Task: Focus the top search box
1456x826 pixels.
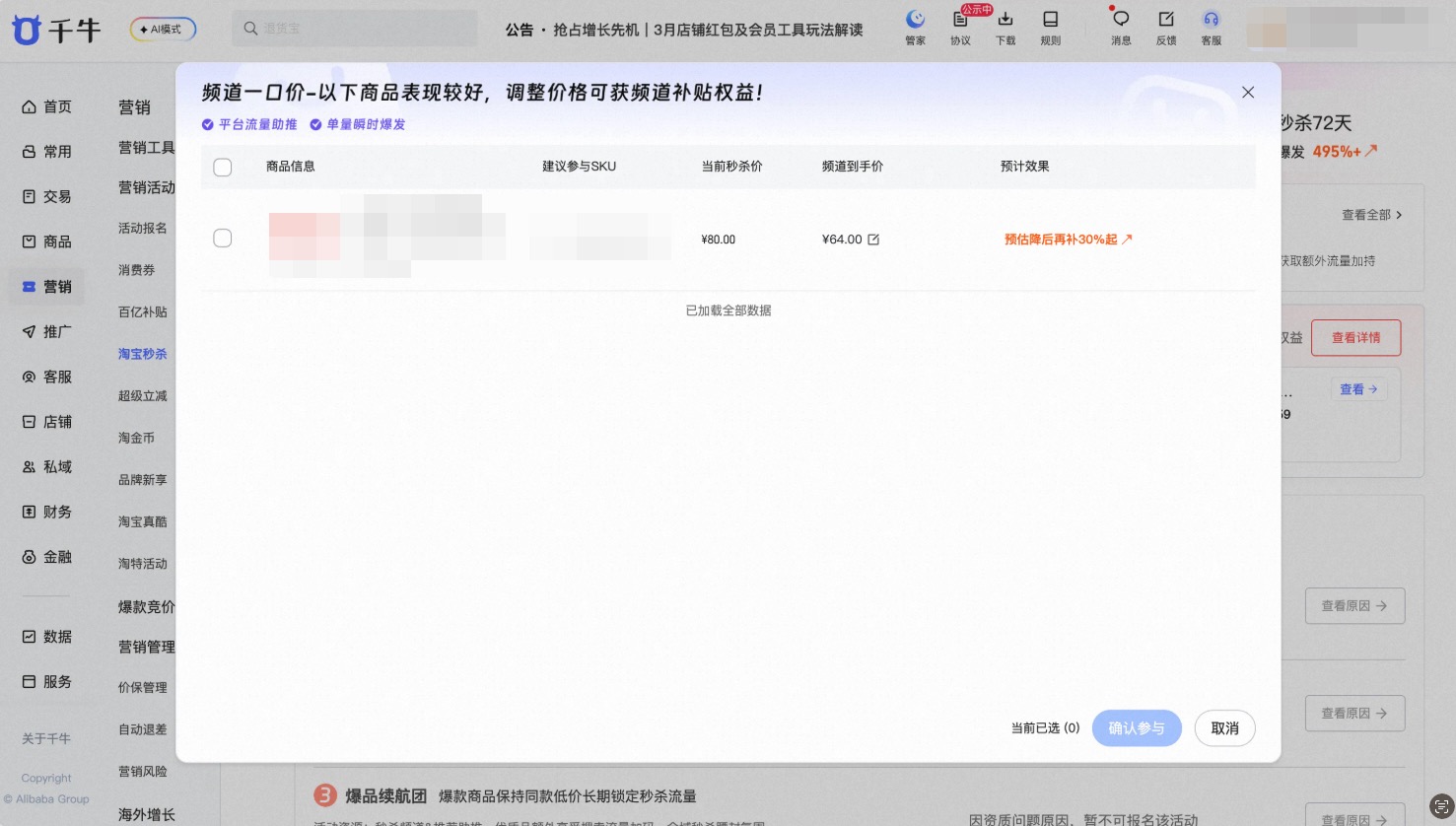Action: [355, 29]
